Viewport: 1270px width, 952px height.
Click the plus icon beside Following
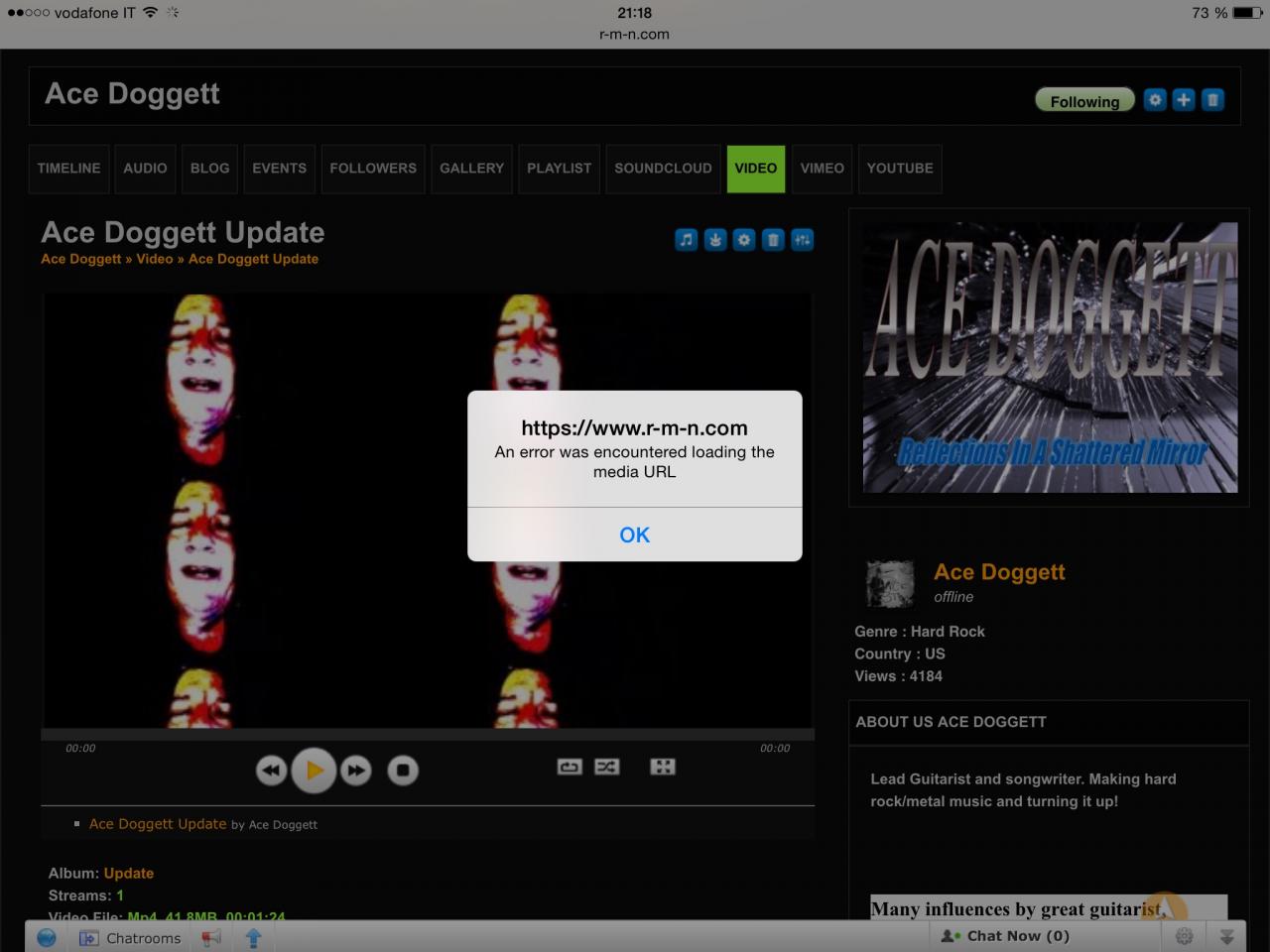(1184, 100)
